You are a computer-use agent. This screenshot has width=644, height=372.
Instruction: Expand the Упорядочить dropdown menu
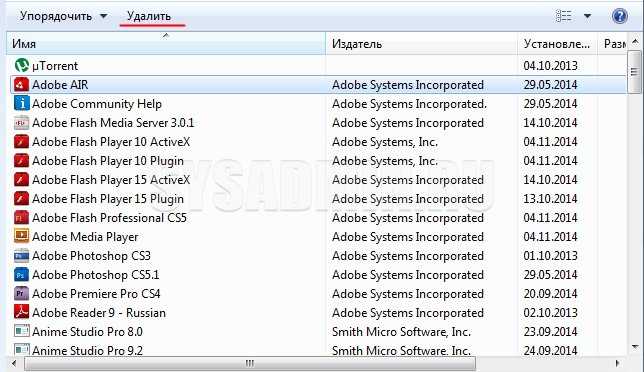tap(64, 16)
